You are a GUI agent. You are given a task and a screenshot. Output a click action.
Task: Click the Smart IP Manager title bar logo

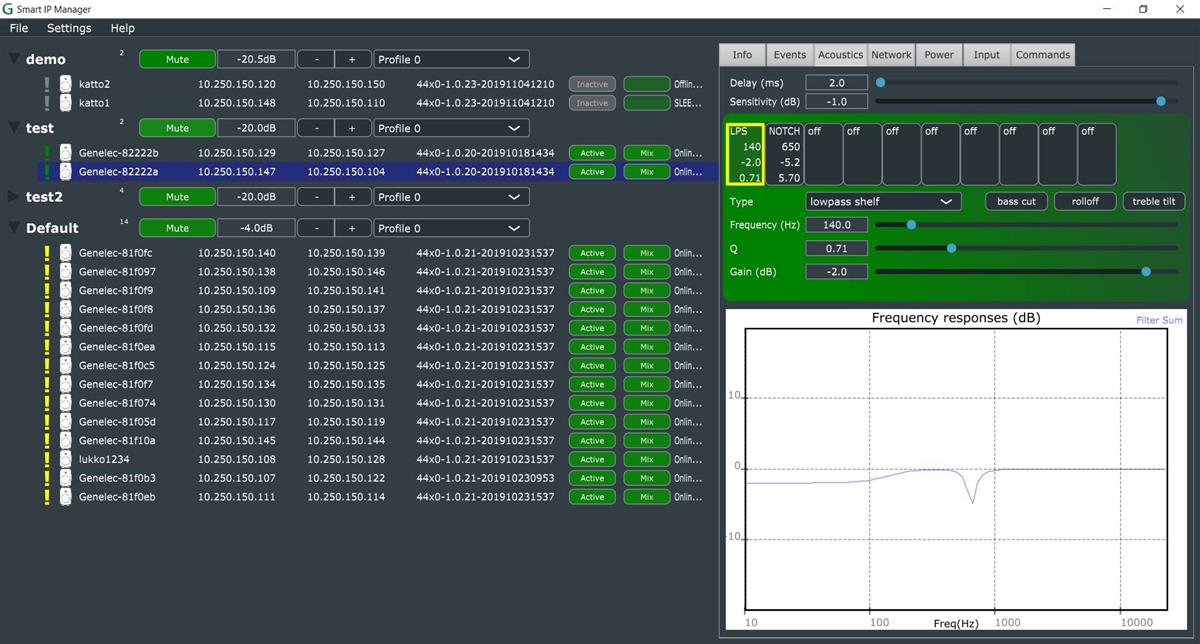pyautogui.click(x=8, y=8)
